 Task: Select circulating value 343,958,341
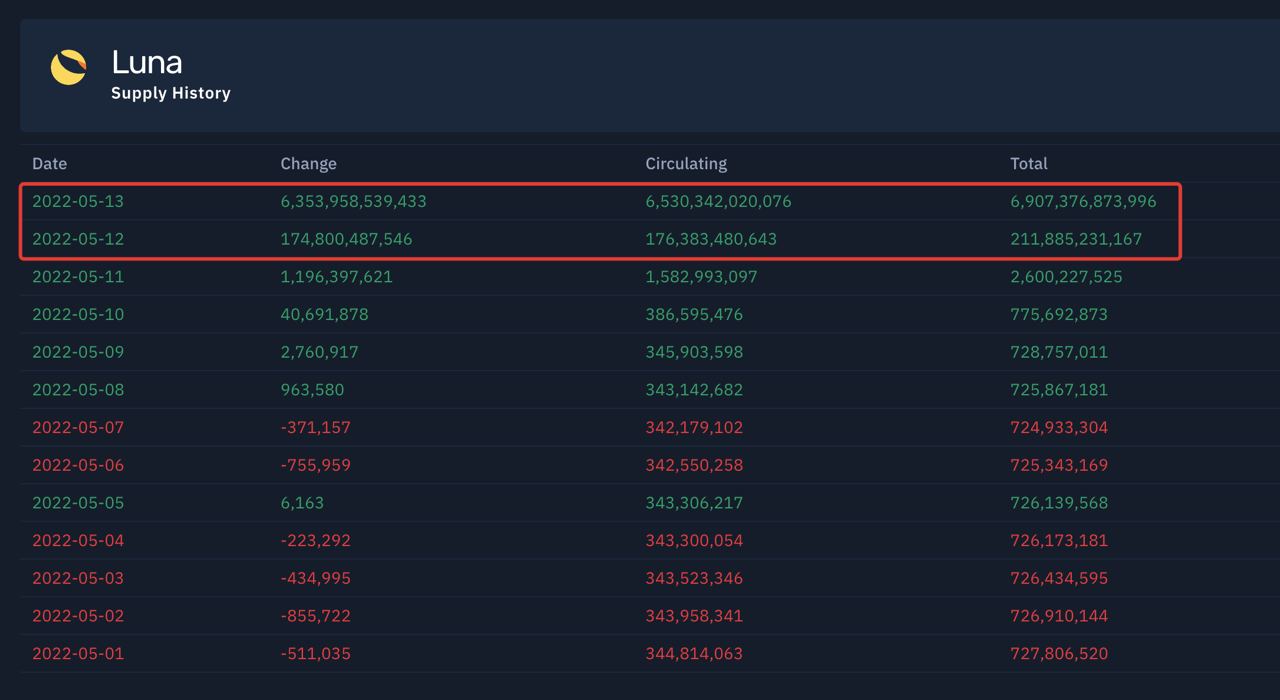point(694,615)
